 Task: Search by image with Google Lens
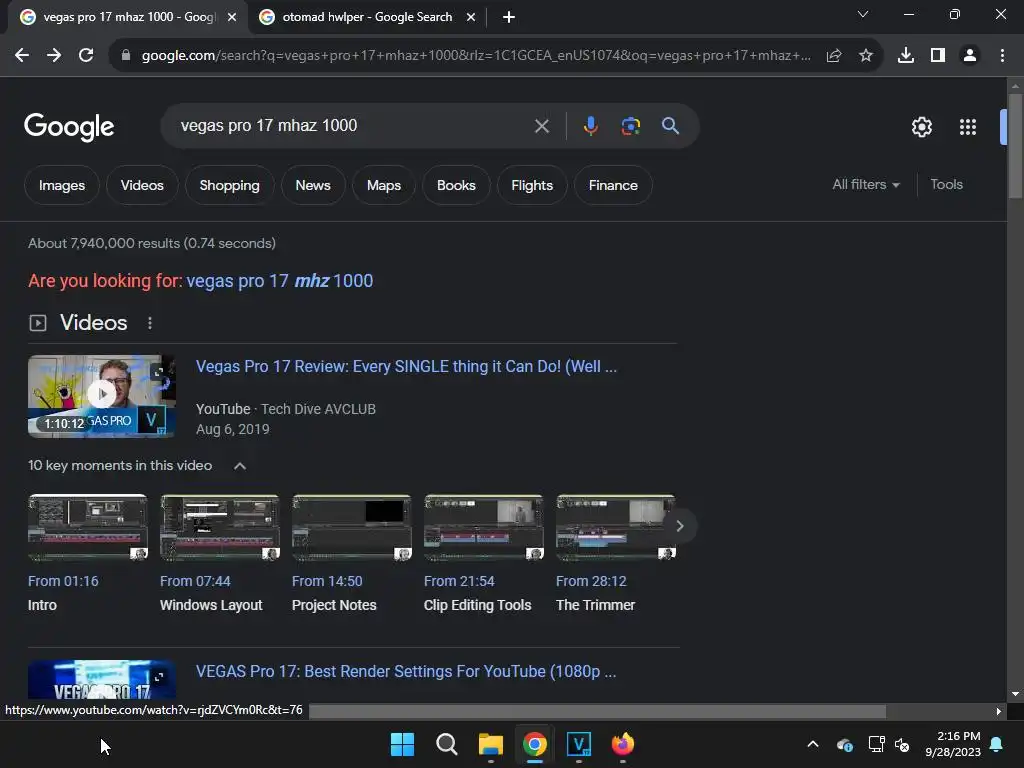tap(630, 126)
